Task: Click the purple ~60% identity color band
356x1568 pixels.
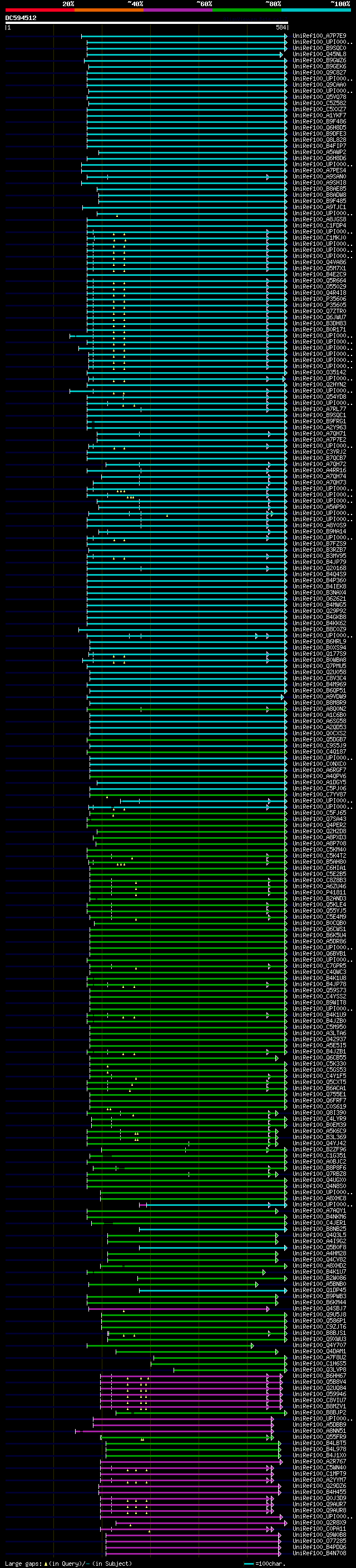Action: [177, 10]
